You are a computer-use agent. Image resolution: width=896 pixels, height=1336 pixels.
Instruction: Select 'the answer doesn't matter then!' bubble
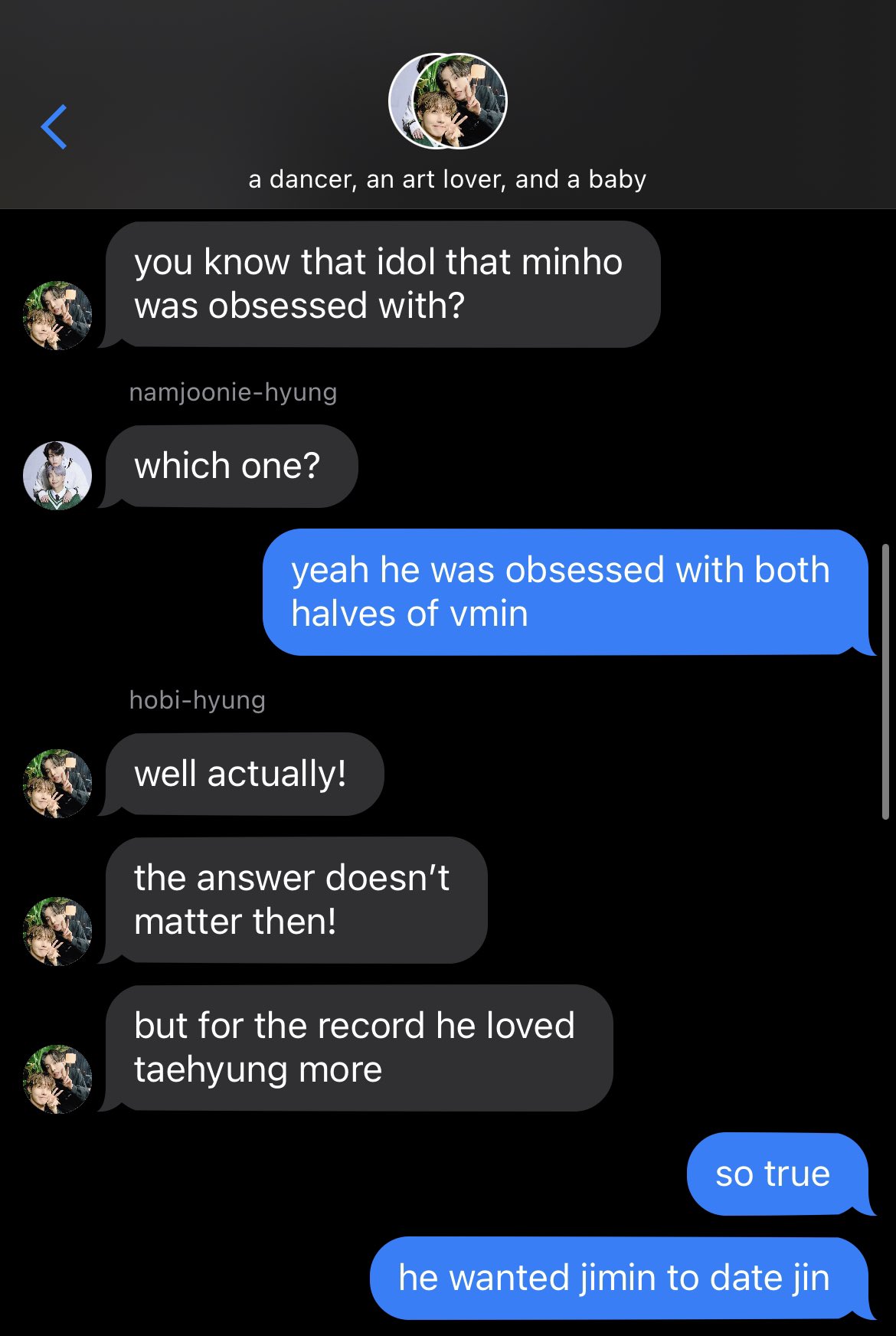tap(296, 900)
